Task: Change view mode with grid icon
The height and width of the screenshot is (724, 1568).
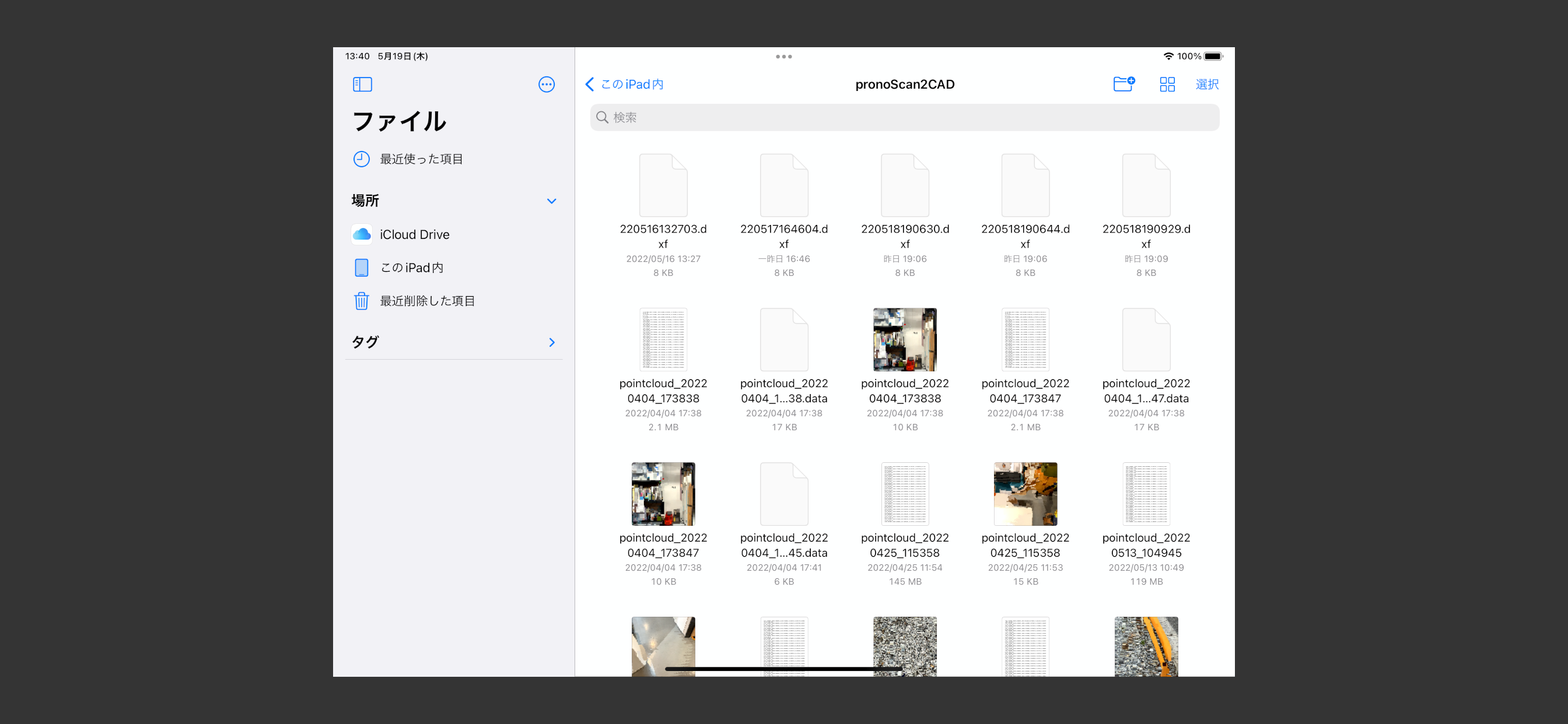Action: (x=1167, y=84)
